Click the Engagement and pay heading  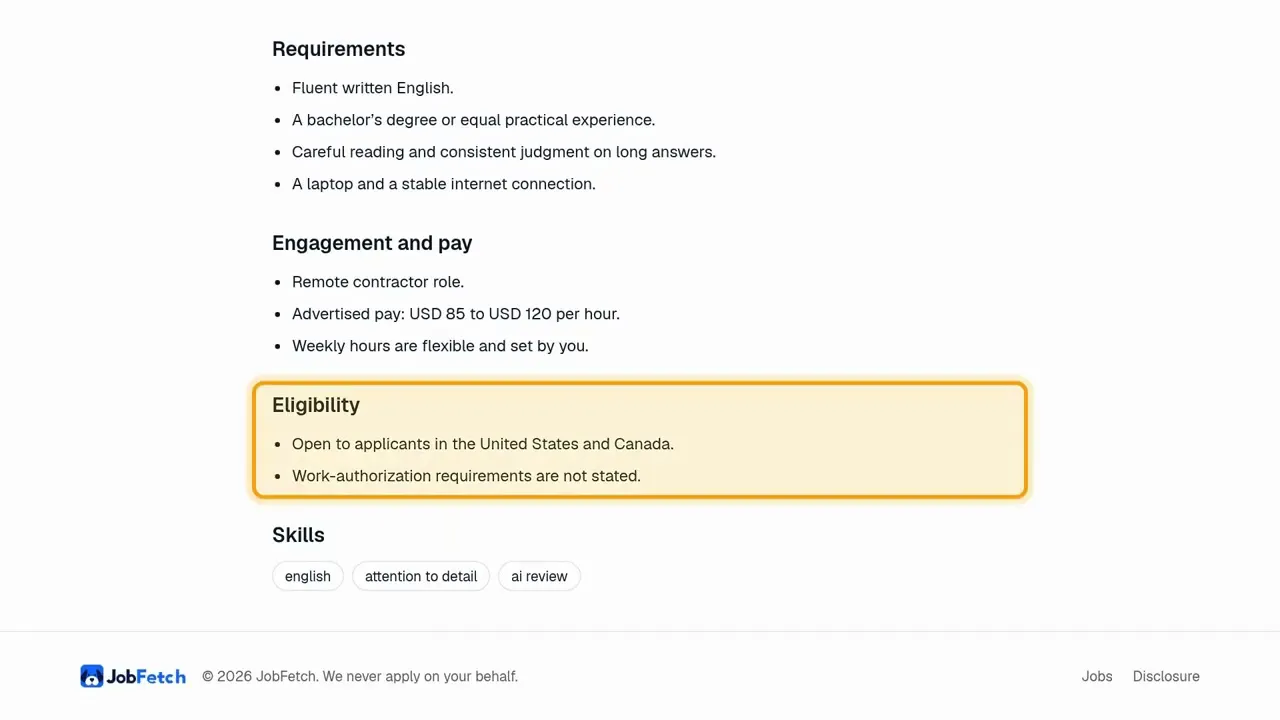pos(372,243)
